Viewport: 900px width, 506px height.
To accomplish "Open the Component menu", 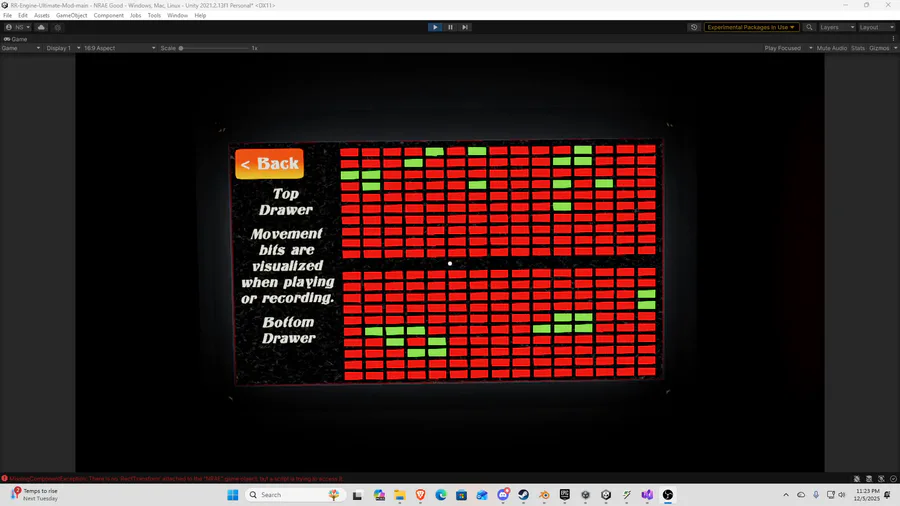I will click(x=108, y=15).
